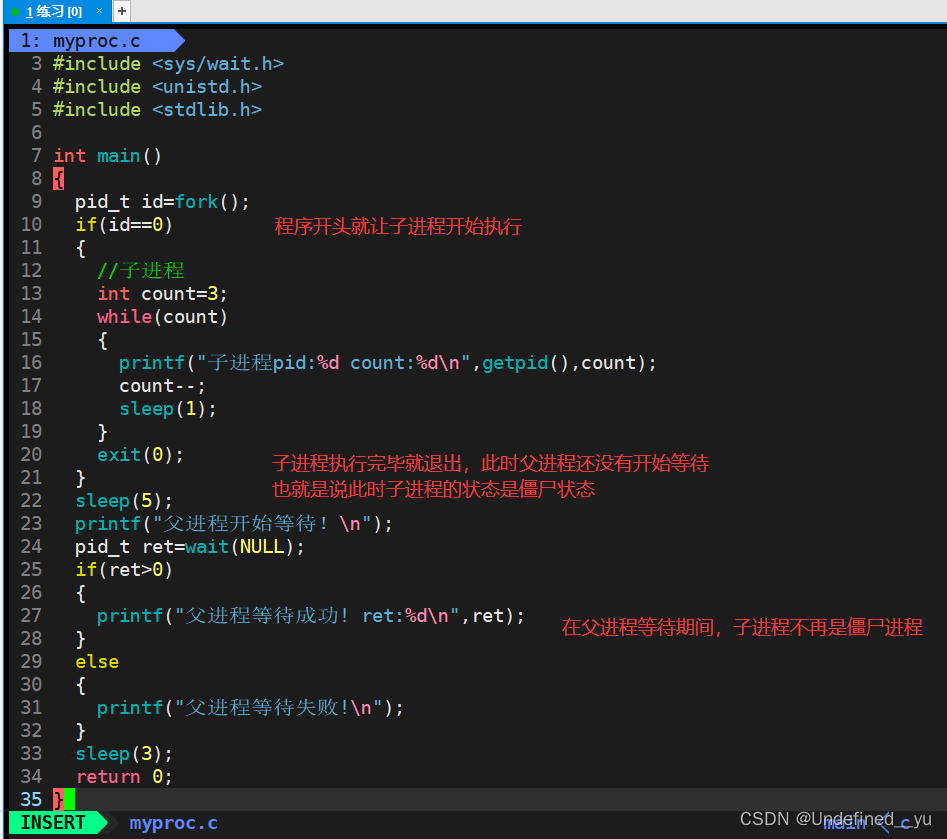Close the 练习 terminal tab

point(100,11)
